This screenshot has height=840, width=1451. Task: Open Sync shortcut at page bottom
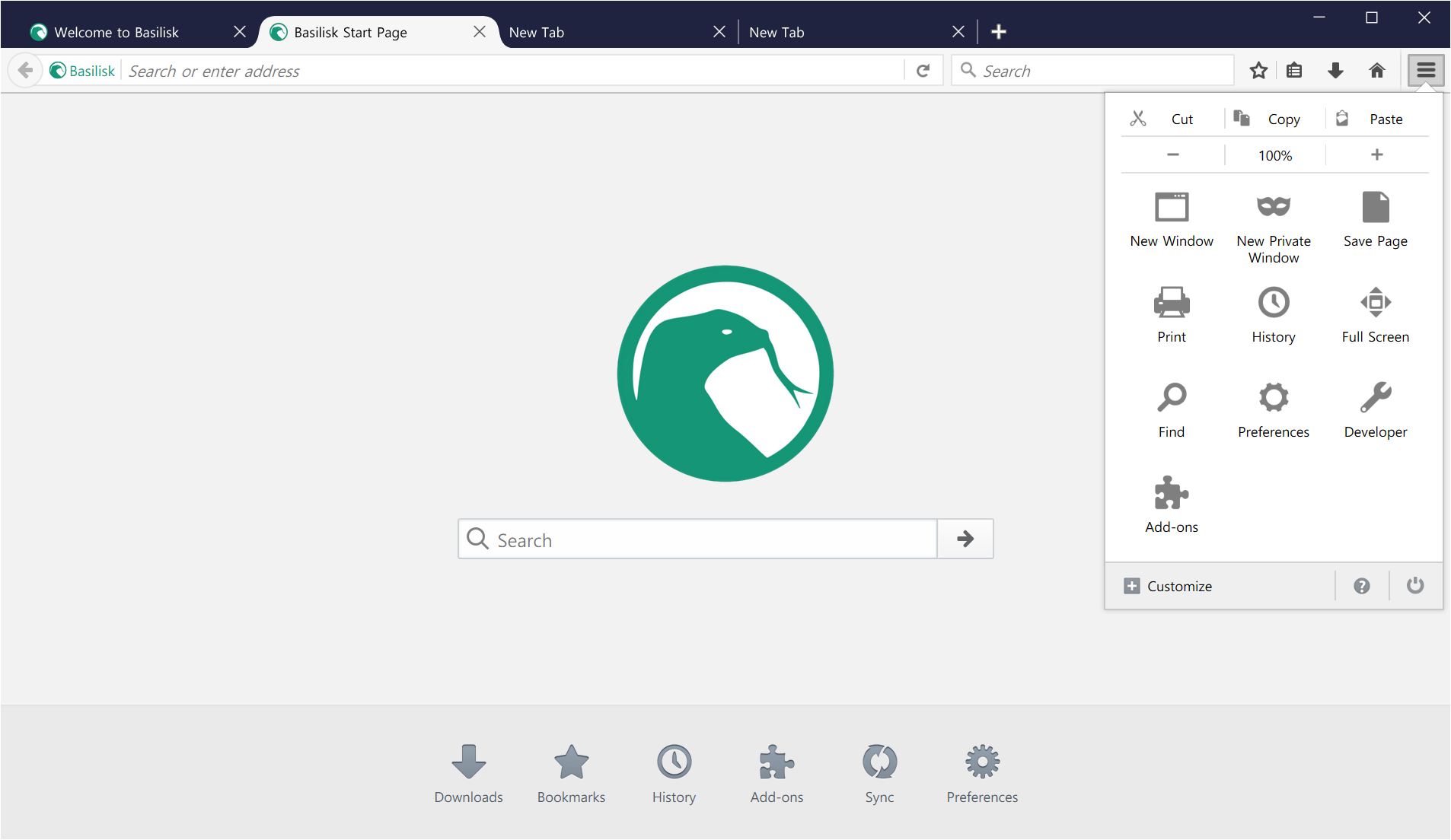[879, 774]
